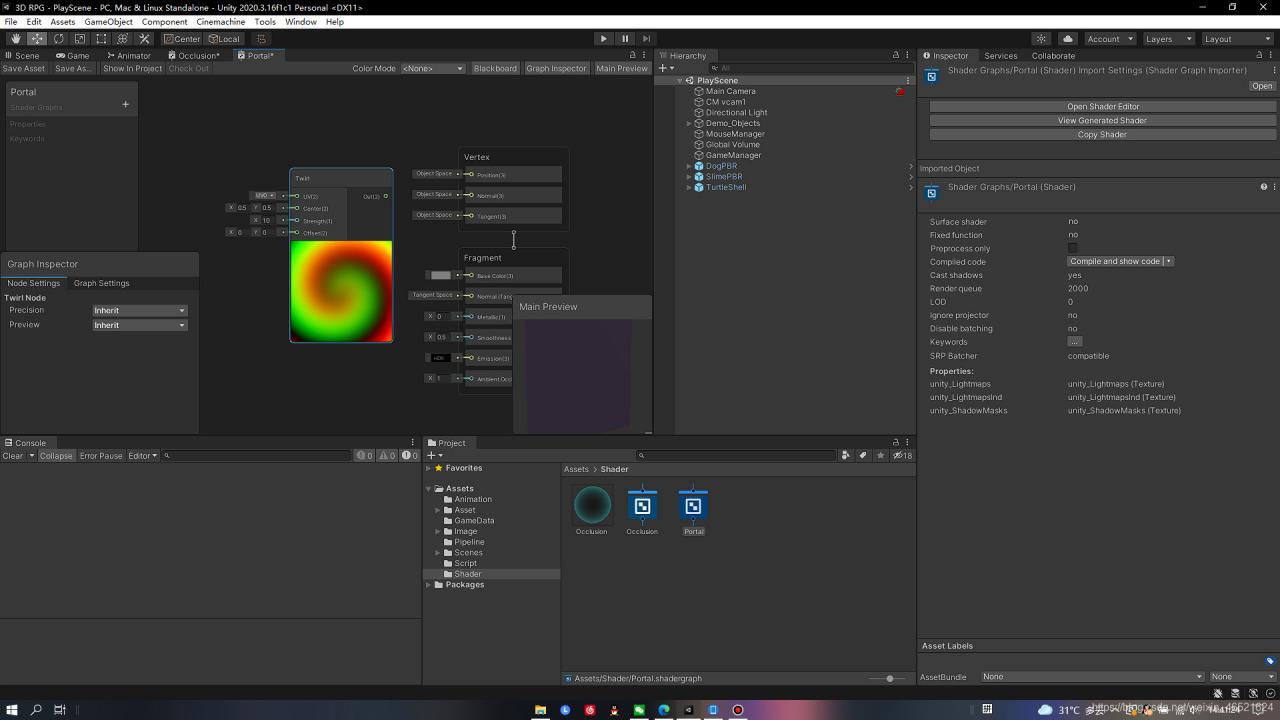Screen dimensions: 1280x720
Task: Select the Rotate tool
Action: pos(58,39)
